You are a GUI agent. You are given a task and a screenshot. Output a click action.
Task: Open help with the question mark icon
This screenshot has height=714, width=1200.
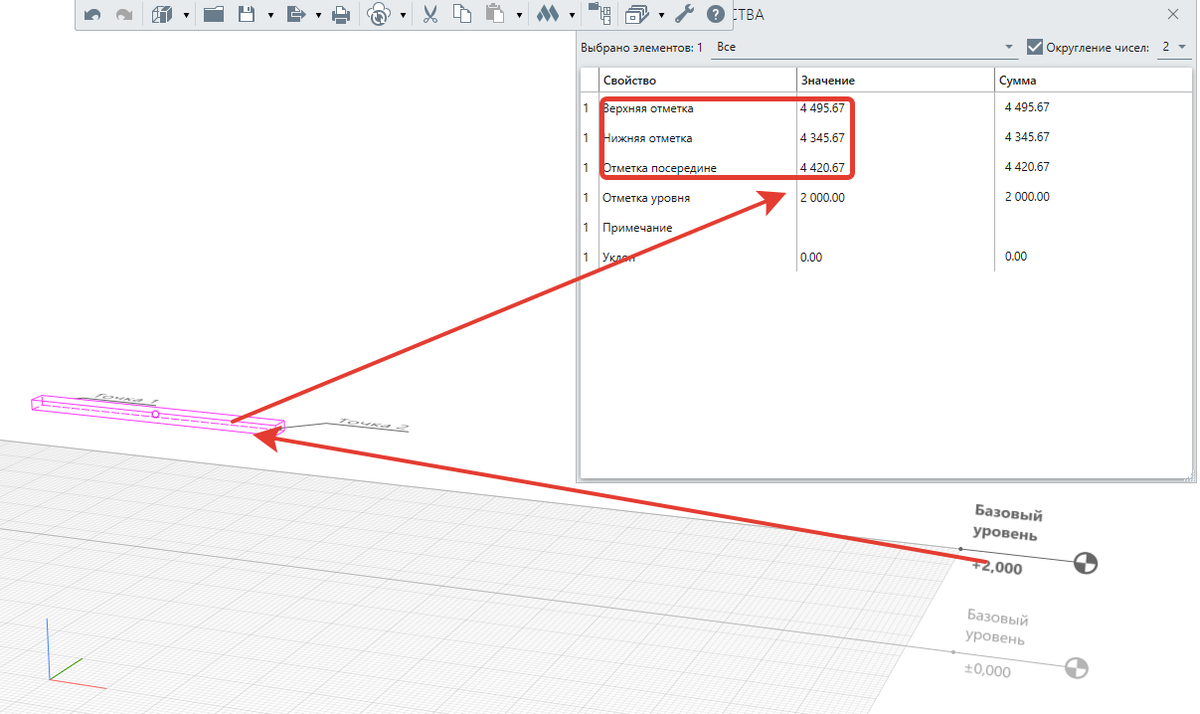pyautogui.click(x=715, y=15)
